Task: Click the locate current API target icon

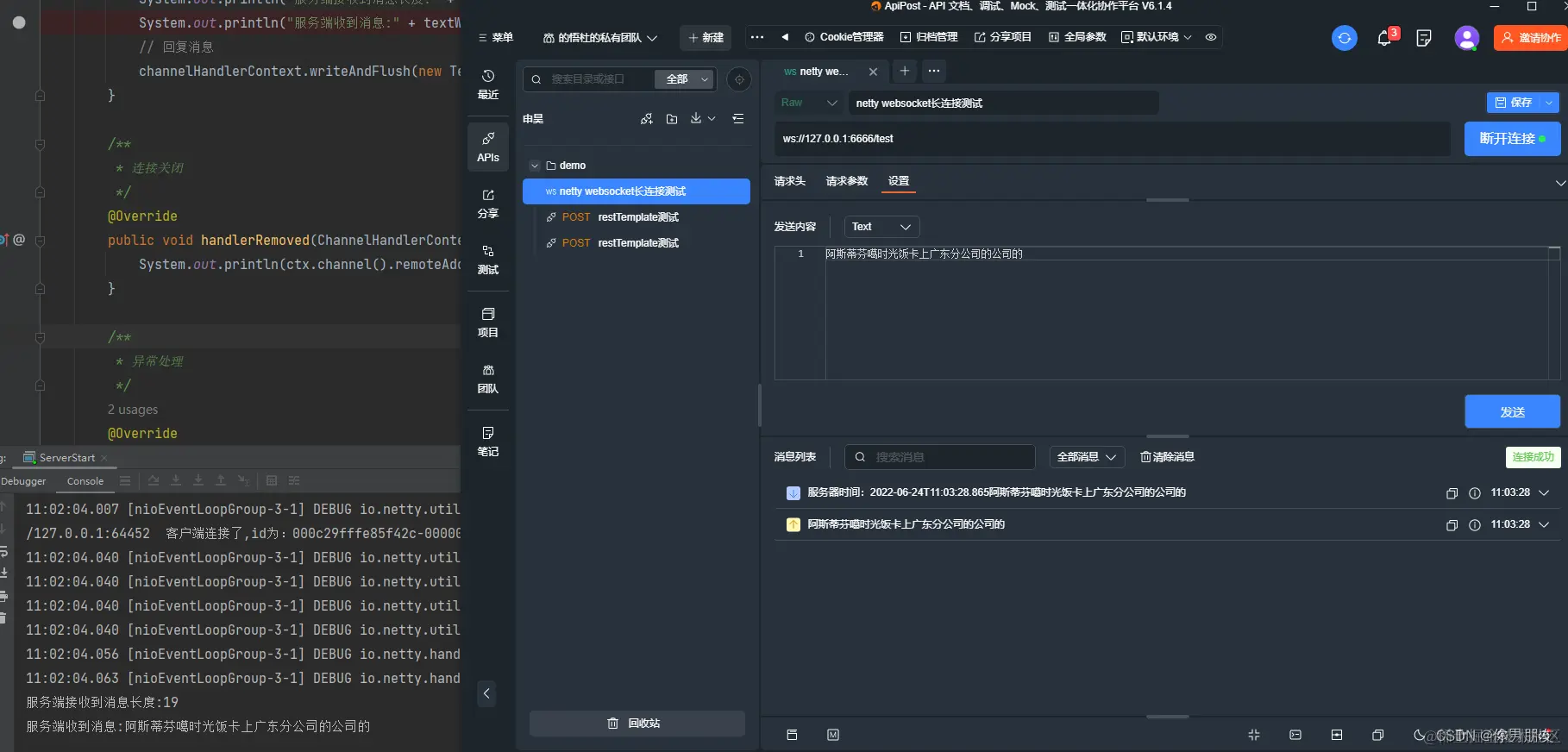Action: click(739, 79)
